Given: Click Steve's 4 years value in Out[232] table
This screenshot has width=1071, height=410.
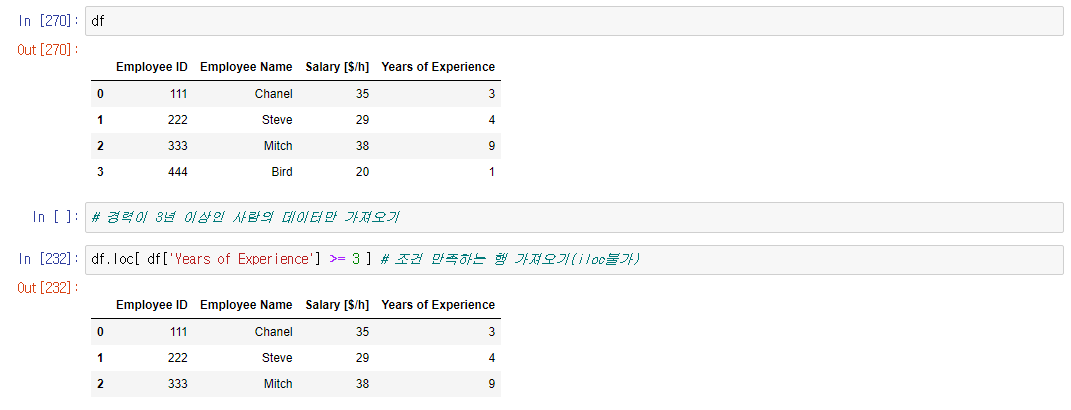Looking at the screenshot, I should [492, 358].
